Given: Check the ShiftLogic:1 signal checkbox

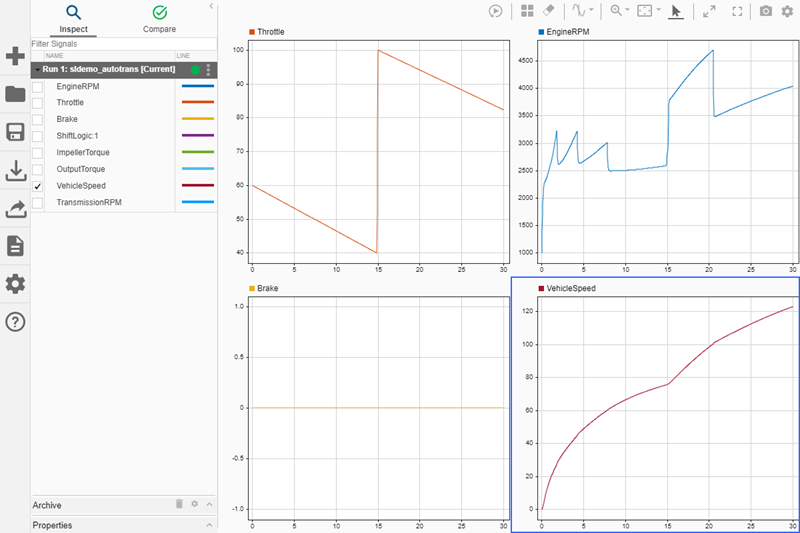Looking at the screenshot, I should click(38, 136).
